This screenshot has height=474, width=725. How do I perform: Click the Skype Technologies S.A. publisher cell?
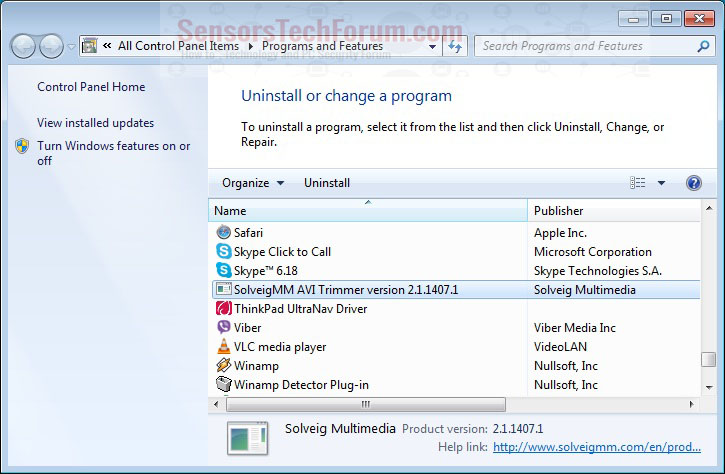click(598, 271)
